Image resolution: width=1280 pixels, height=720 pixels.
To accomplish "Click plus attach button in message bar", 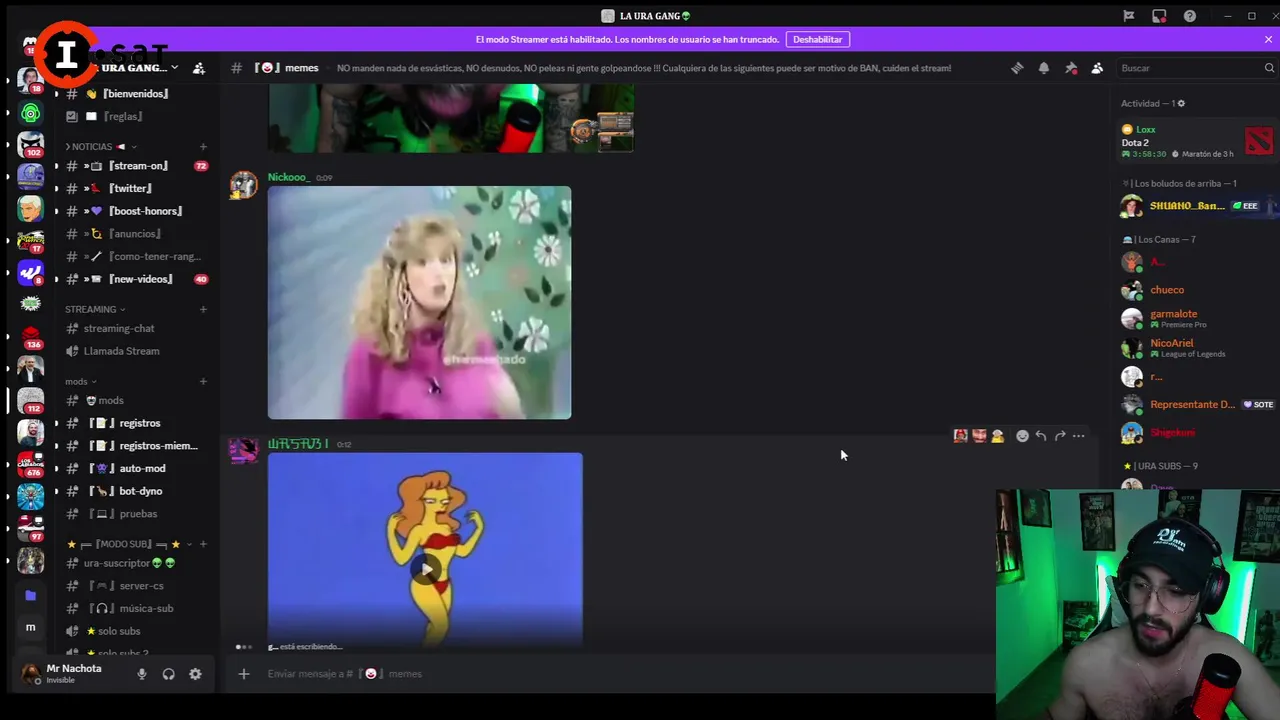I will (243, 674).
